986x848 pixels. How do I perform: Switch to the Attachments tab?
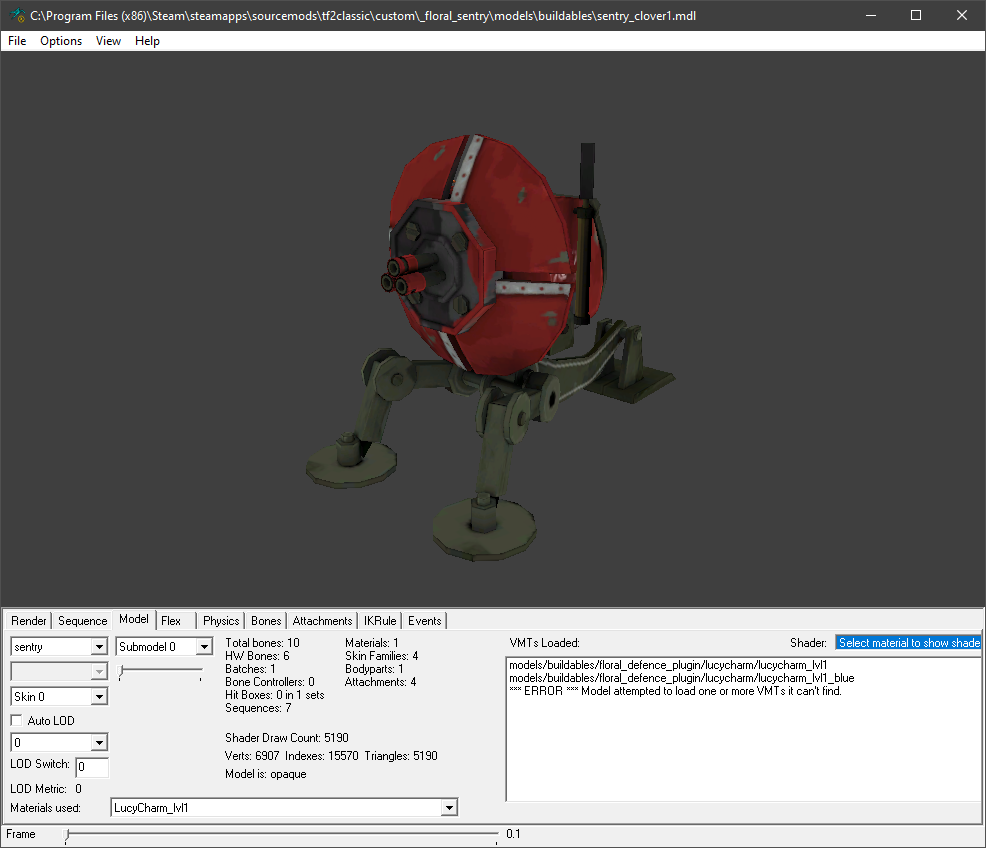tap(322, 621)
